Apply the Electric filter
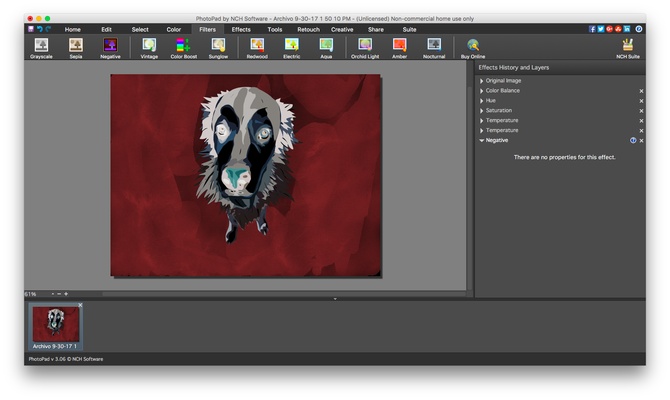This screenshot has height=400, width=670. [x=291, y=48]
